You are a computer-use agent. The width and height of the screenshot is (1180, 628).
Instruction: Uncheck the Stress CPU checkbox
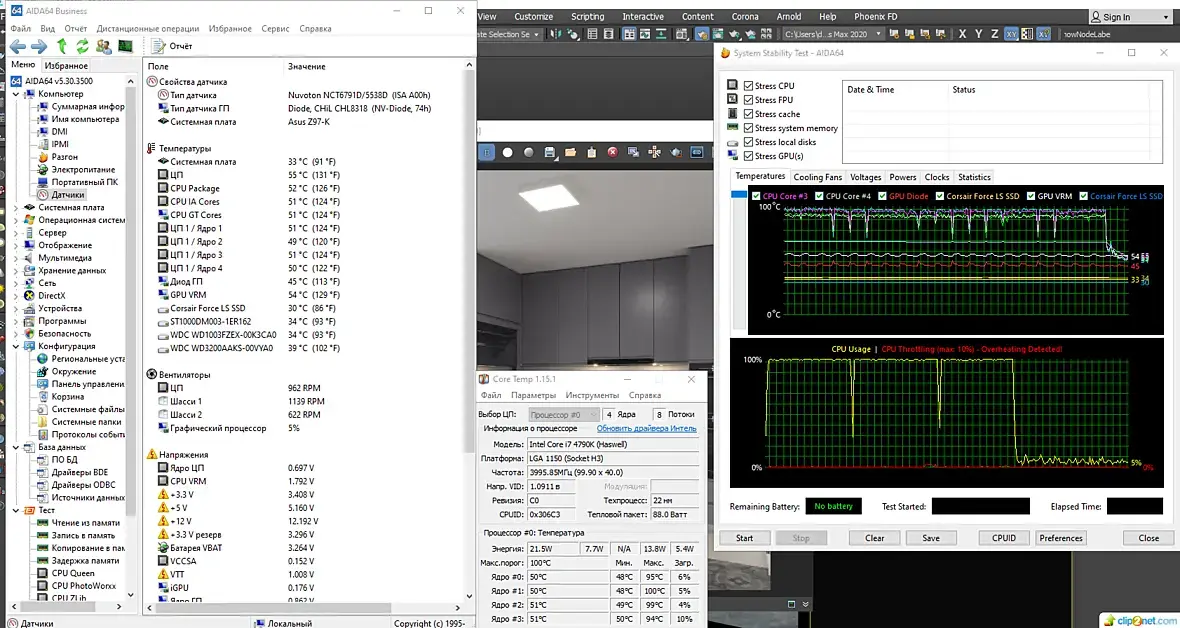tap(749, 86)
